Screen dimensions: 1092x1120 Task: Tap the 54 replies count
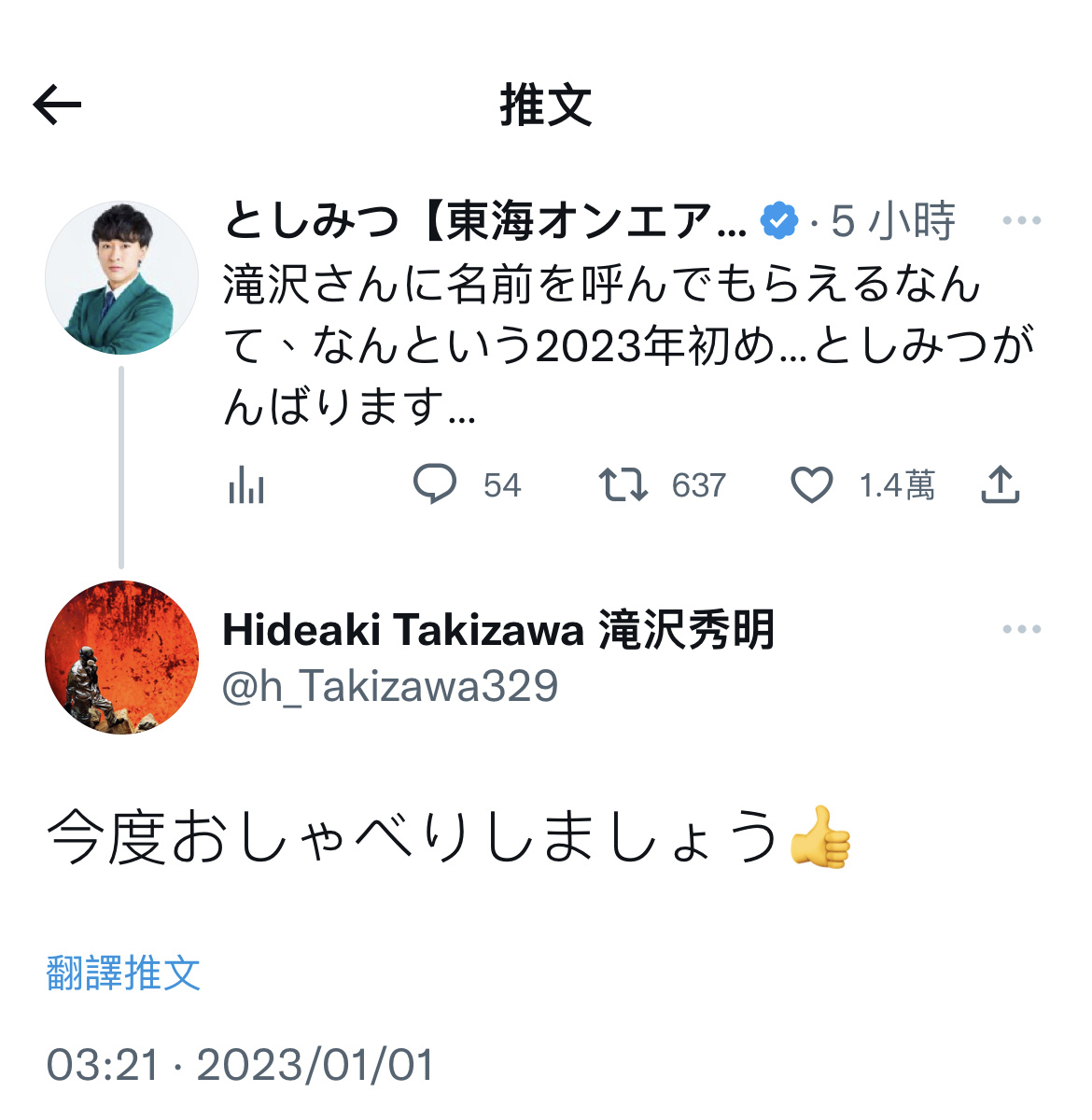click(x=502, y=485)
